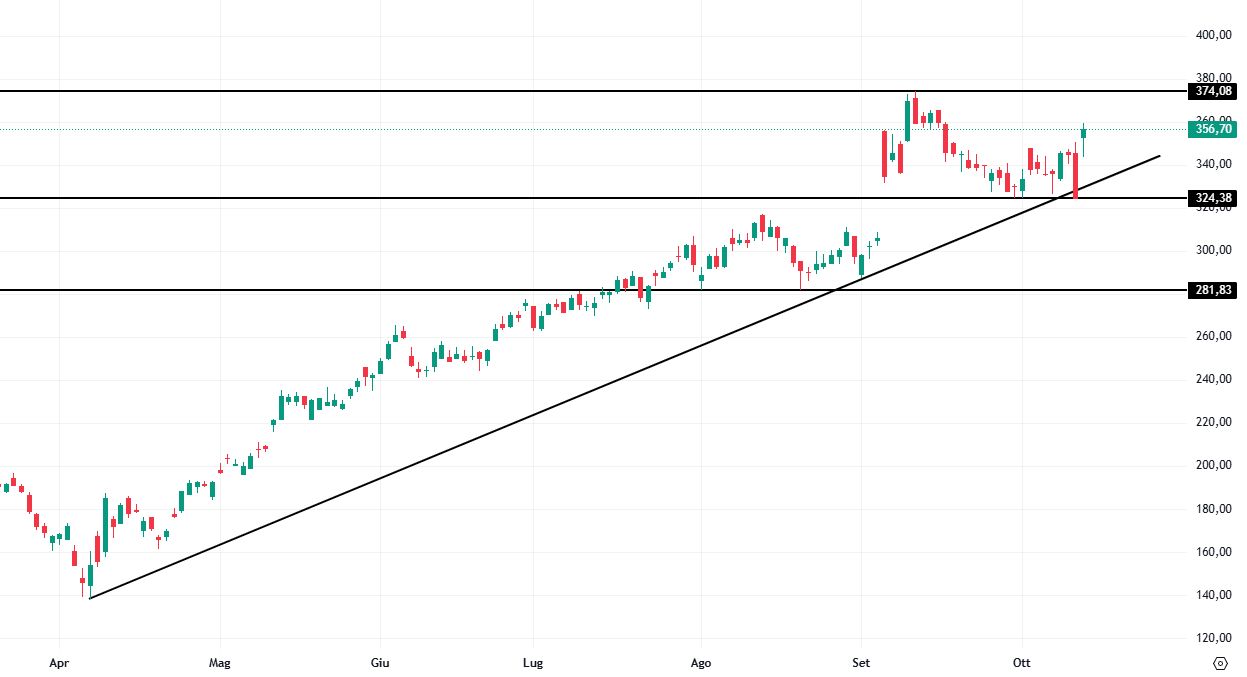Click the 200,00 price scale value
Screen dimensions: 1247x677
(1213, 465)
